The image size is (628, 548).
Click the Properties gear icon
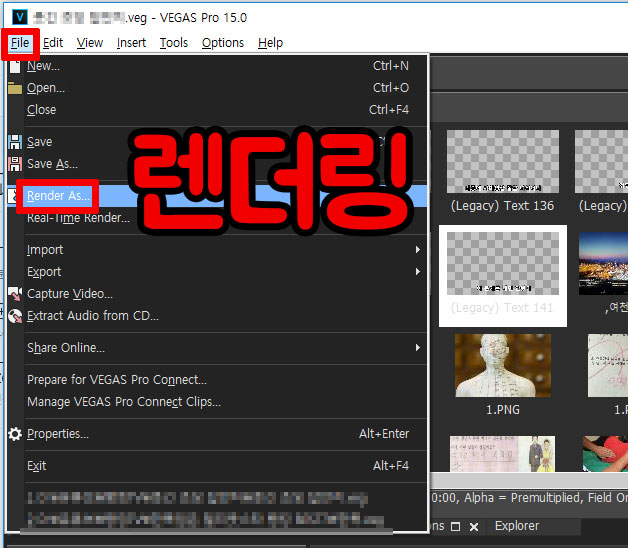pos(15,434)
